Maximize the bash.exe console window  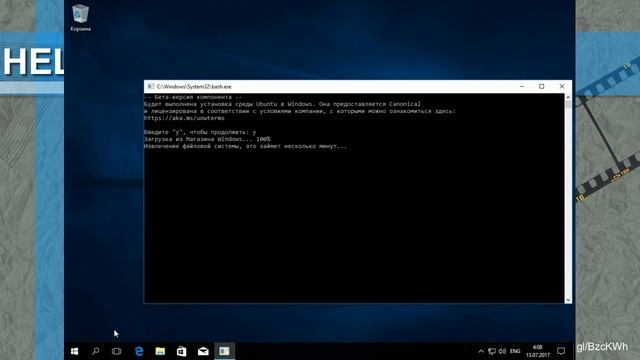click(x=542, y=87)
